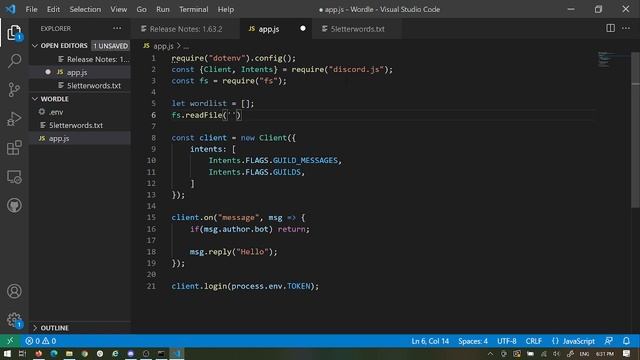The height and width of the screenshot is (360, 640).
Task: Open Task View on the taskbar
Action: pos(22,353)
